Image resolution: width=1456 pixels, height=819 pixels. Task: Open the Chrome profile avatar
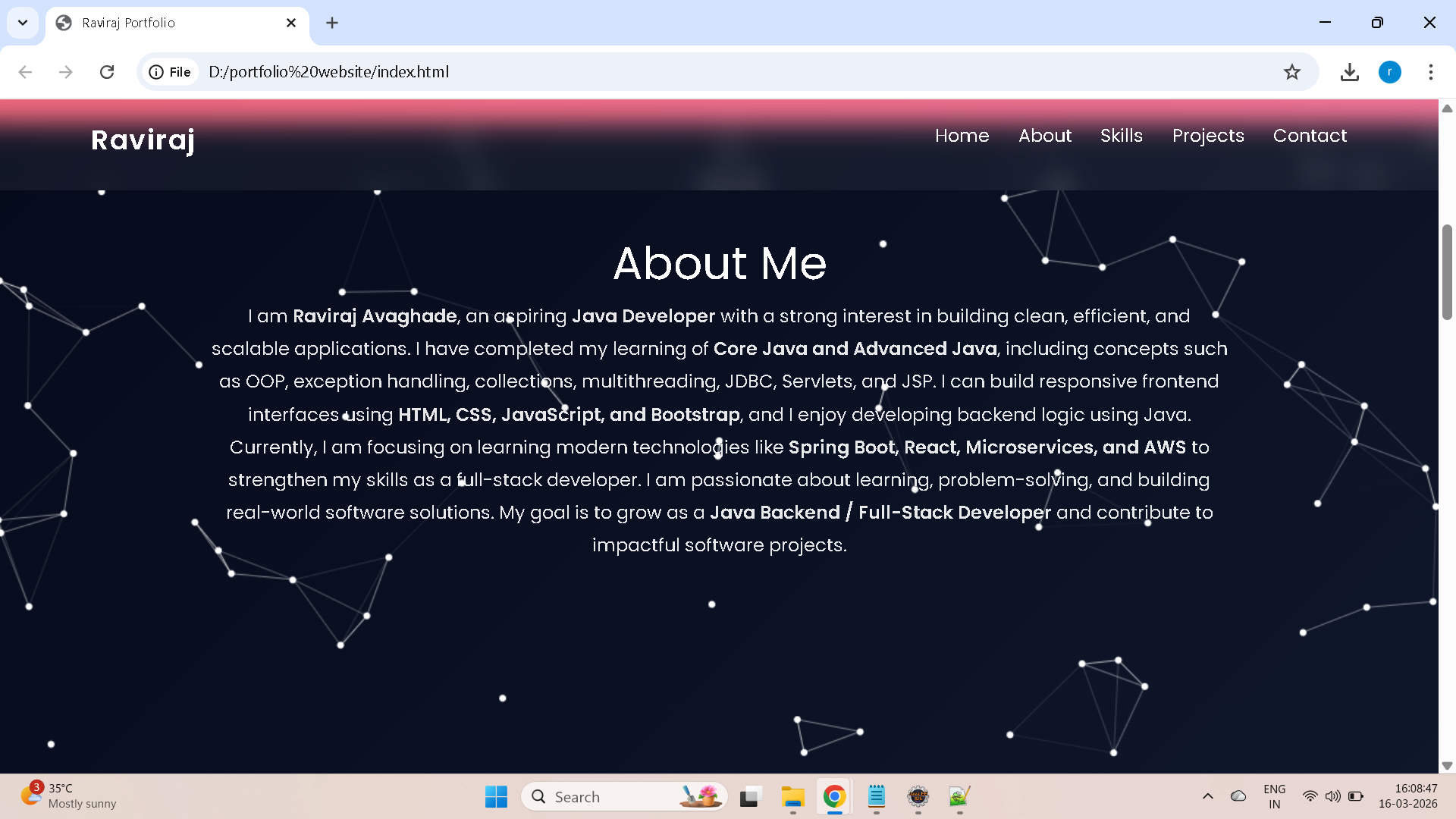(x=1389, y=72)
